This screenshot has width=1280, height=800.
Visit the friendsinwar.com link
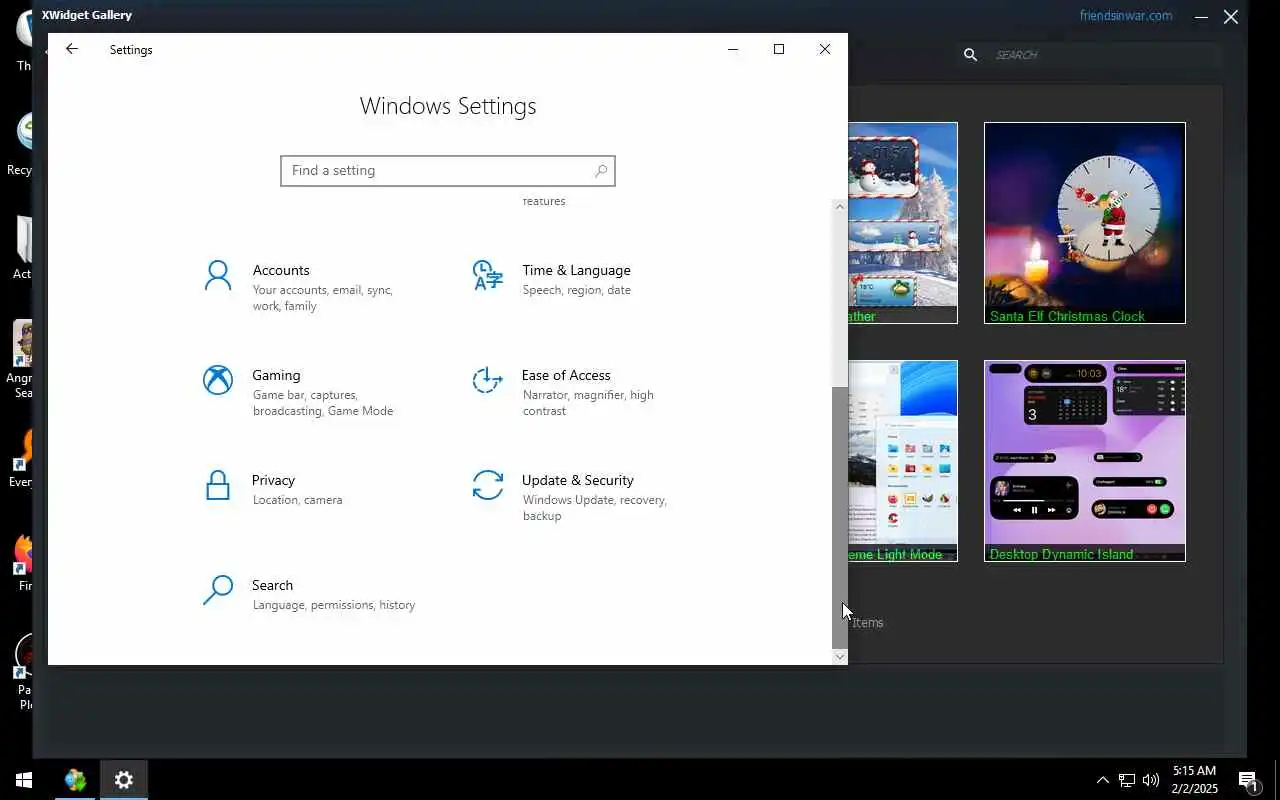(x=1126, y=15)
